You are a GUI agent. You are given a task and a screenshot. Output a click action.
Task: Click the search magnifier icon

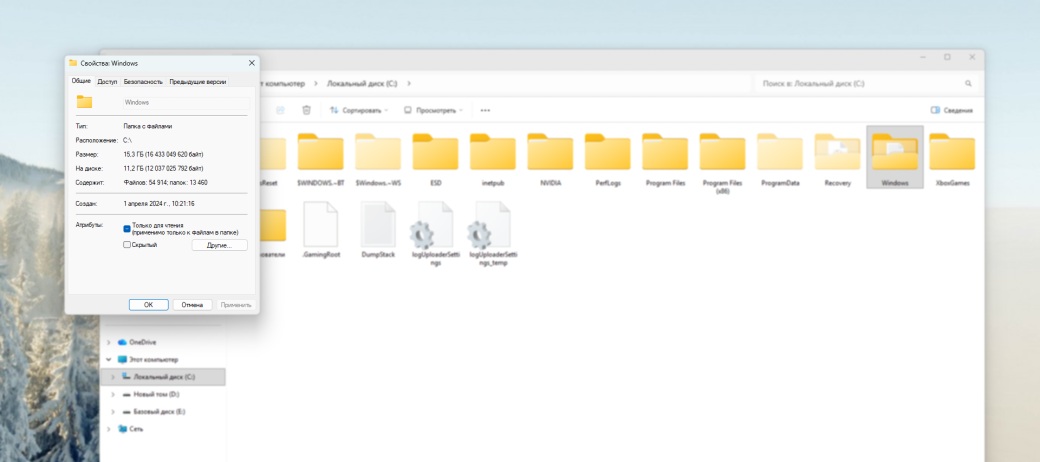pos(968,83)
